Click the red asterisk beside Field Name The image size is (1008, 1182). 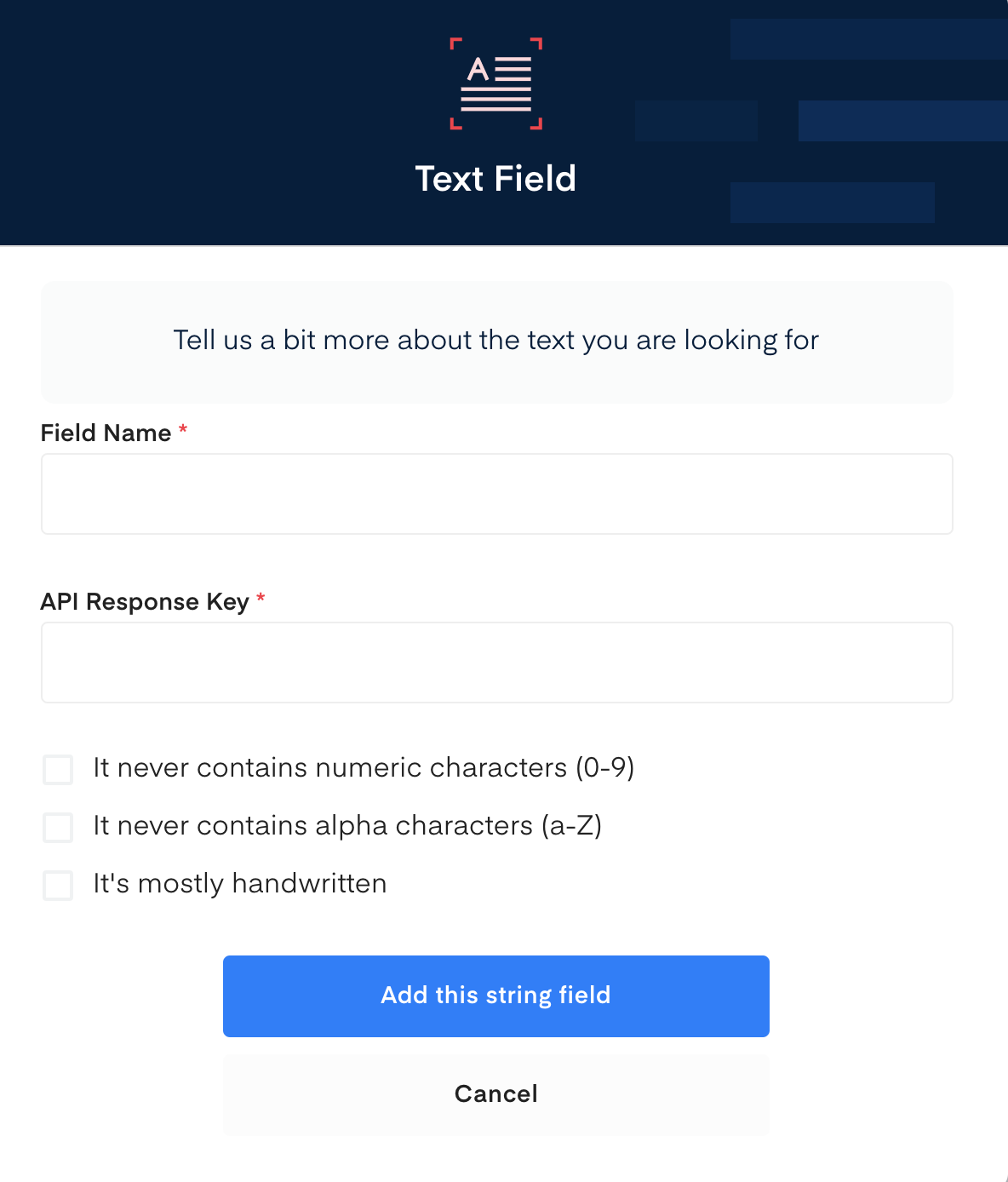(182, 431)
